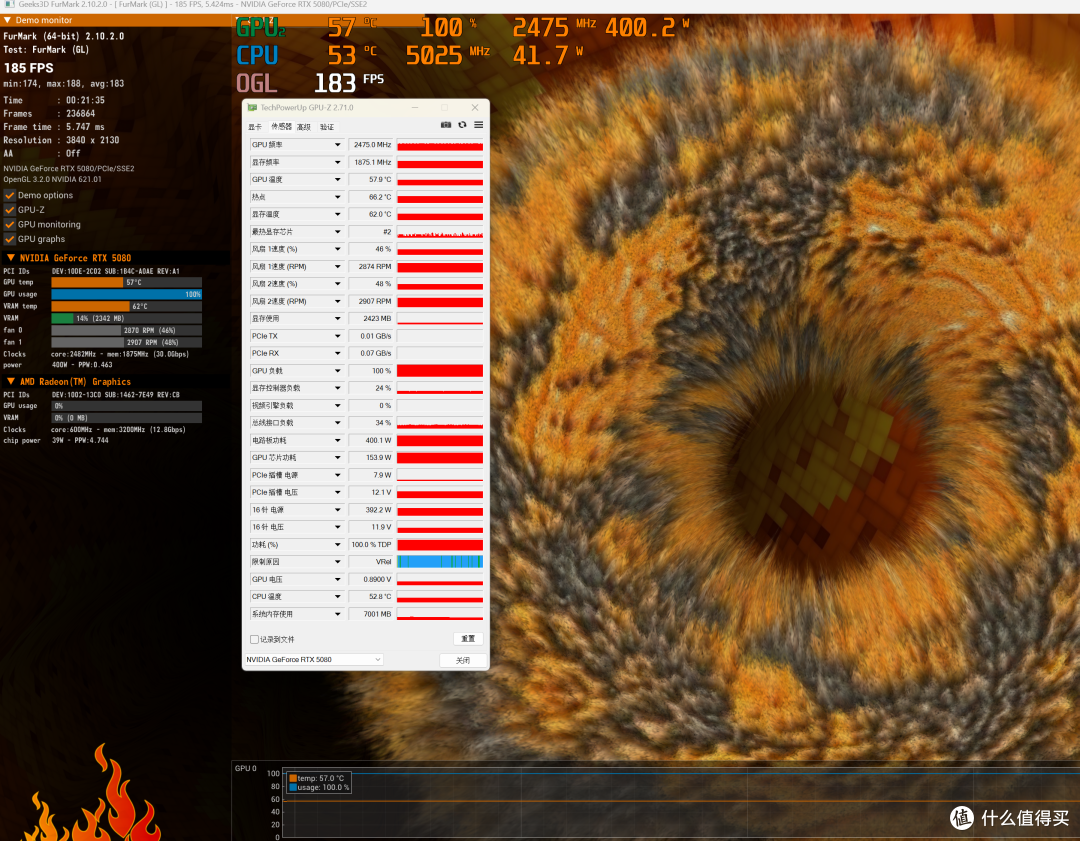Open the NVIDIA GeForce RTX 5080 GPU selector
1080x841 pixels.
pos(313,660)
